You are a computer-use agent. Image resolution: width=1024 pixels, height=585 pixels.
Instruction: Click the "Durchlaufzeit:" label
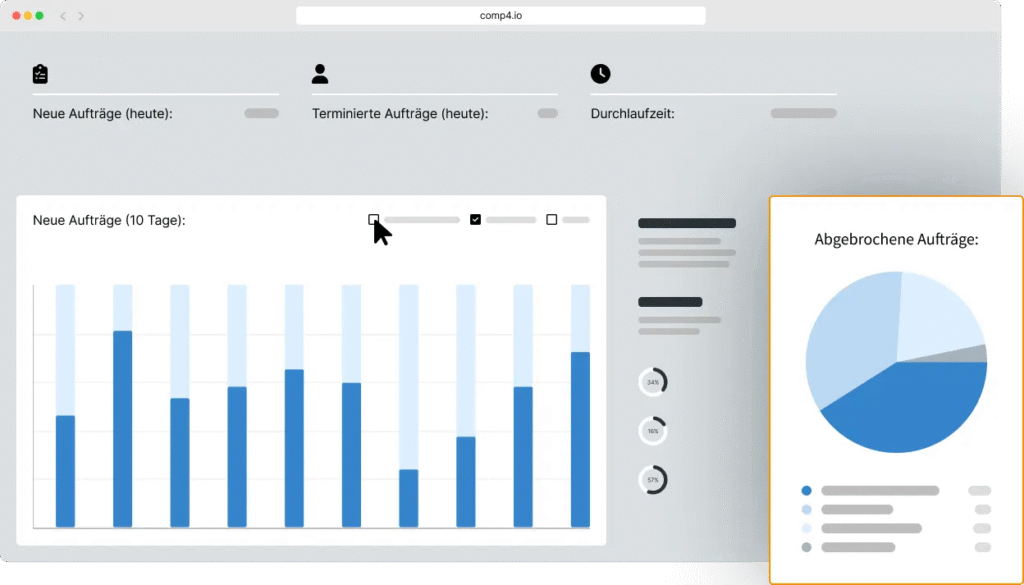pos(633,114)
